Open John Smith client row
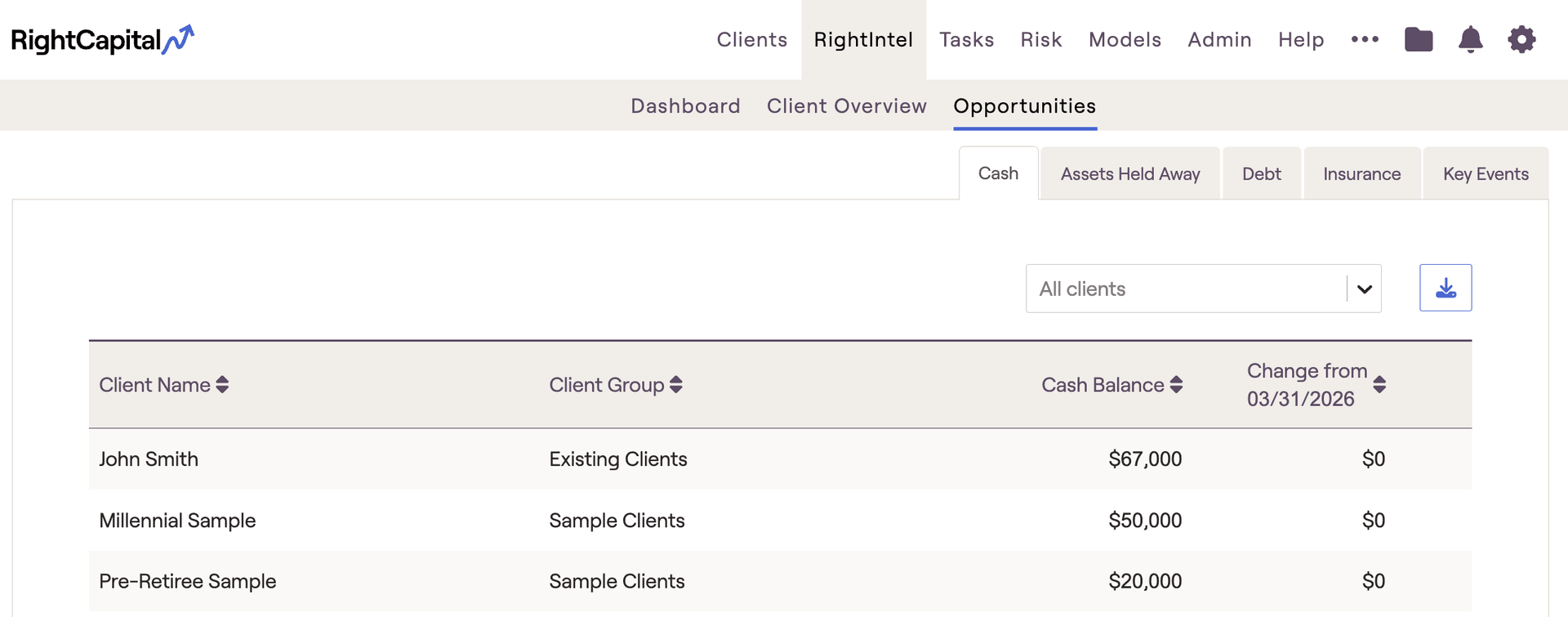This screenshot has height=617, width=1568. (149, 459)
